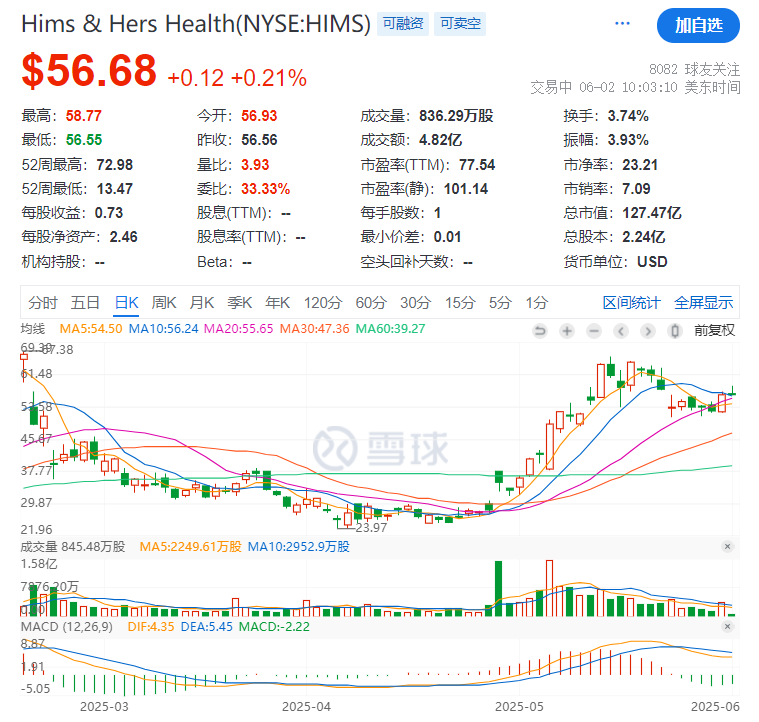Click the 委比 33.33% value
Viewport: 759px width, 722px height.
tap(266, 189)
